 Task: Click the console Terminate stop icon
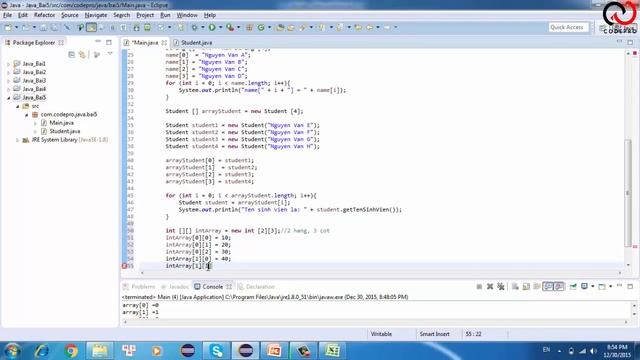479,287
